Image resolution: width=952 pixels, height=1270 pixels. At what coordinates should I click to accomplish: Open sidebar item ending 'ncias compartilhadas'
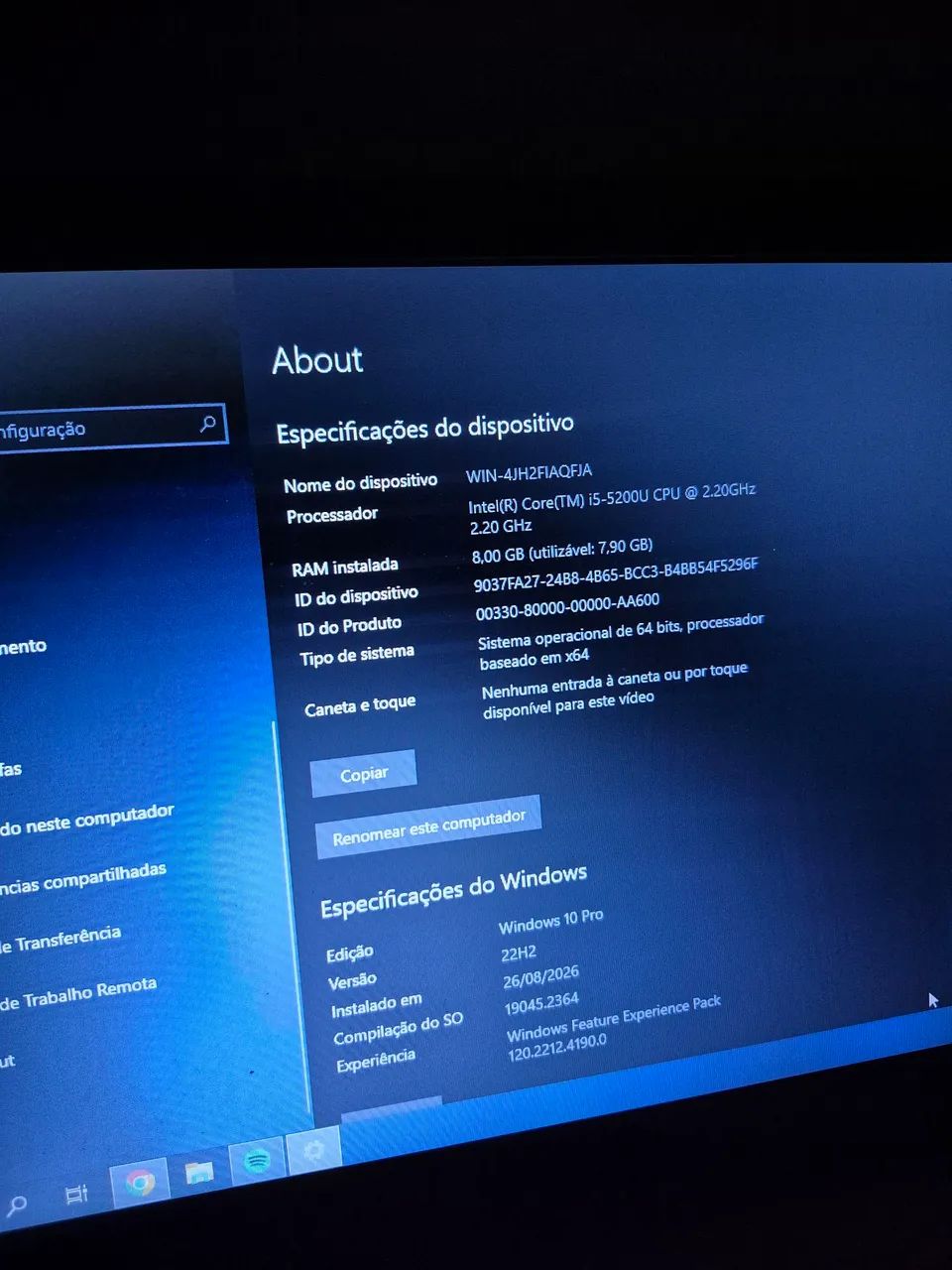pos(83,878)
